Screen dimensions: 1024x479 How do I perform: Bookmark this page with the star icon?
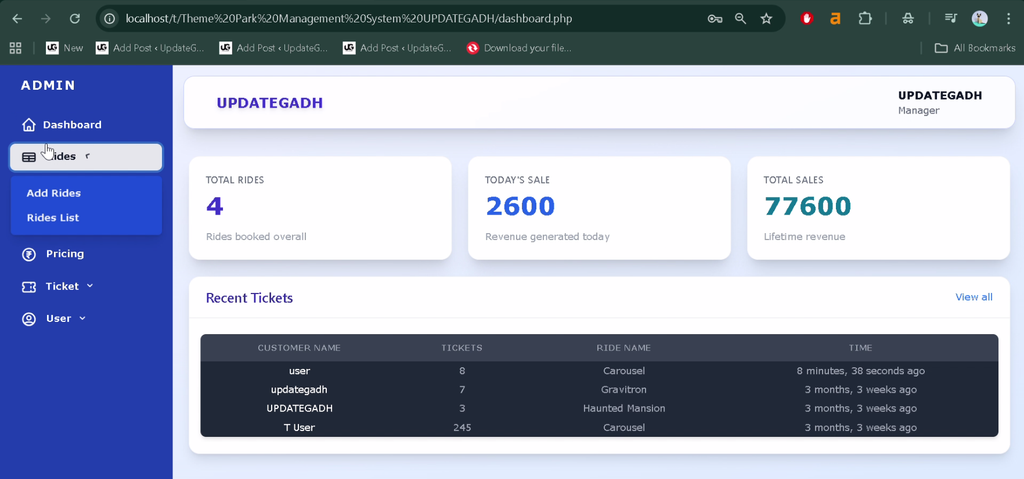(x=766, y=19)
